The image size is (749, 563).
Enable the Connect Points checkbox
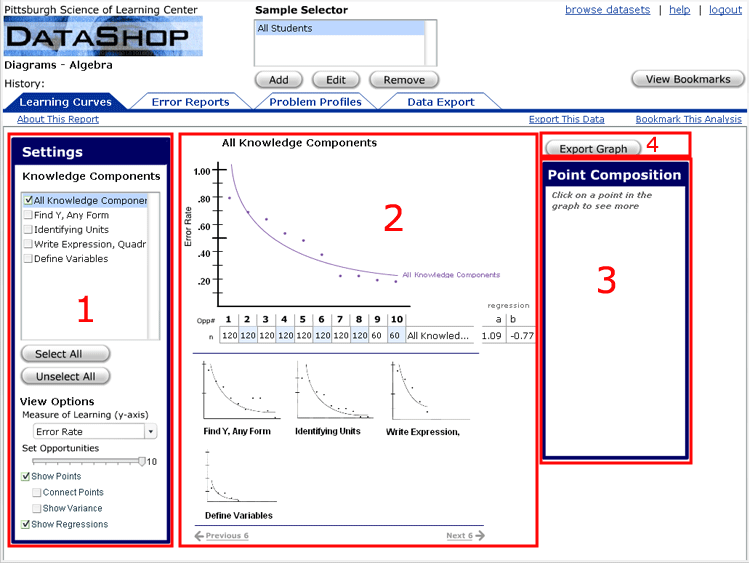[x=37, y=493]
